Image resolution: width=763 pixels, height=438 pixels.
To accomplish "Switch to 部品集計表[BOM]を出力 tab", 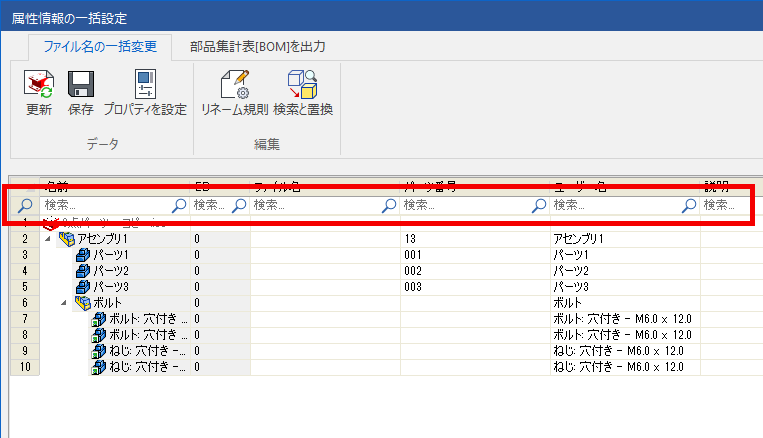I will tap(257, 47).
